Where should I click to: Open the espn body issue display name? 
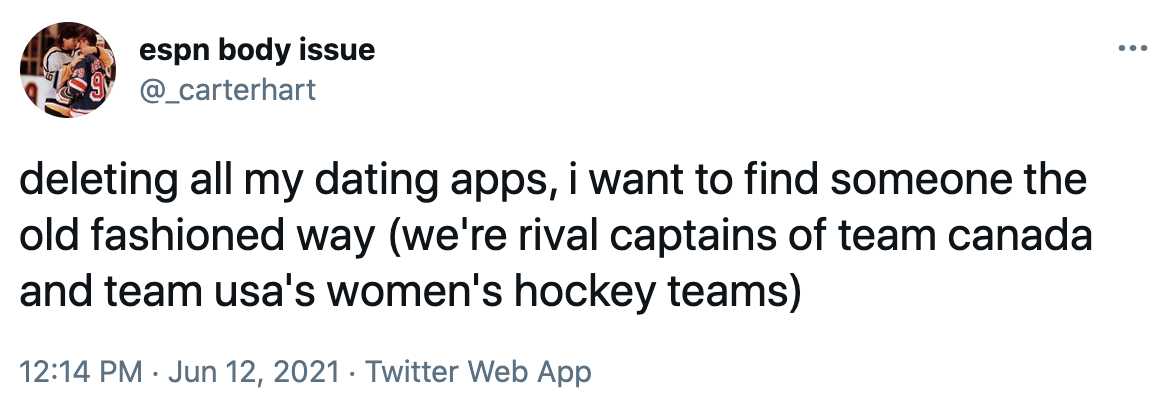[256, 49]
